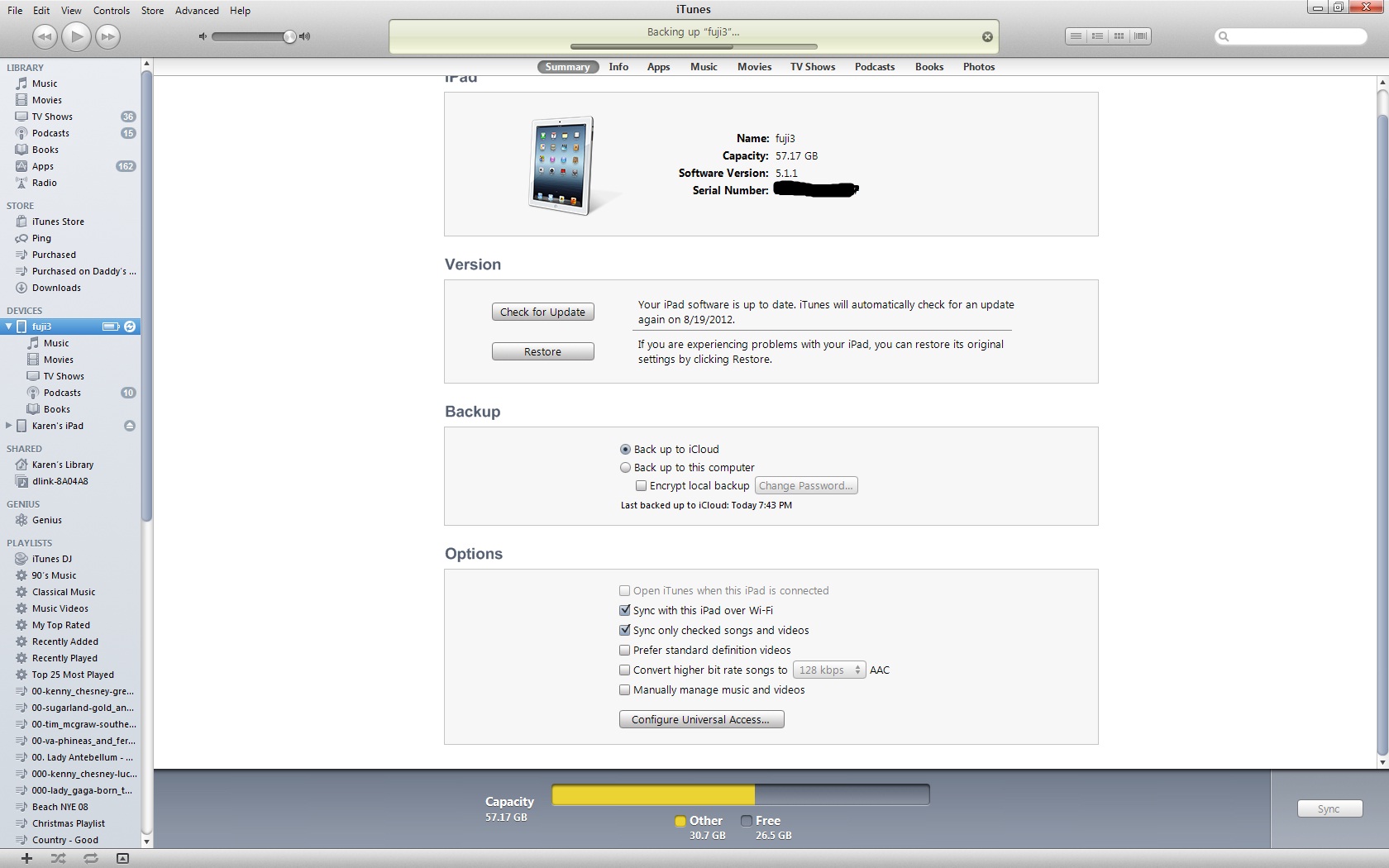Click the backup progress bar
The width and height of the screenshot is (1389, 868).
click(694, 46)
